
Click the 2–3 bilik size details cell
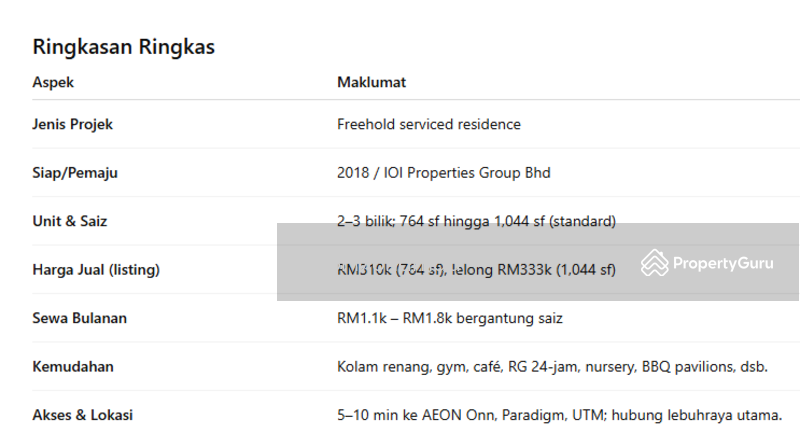click(x=476, y=221)
